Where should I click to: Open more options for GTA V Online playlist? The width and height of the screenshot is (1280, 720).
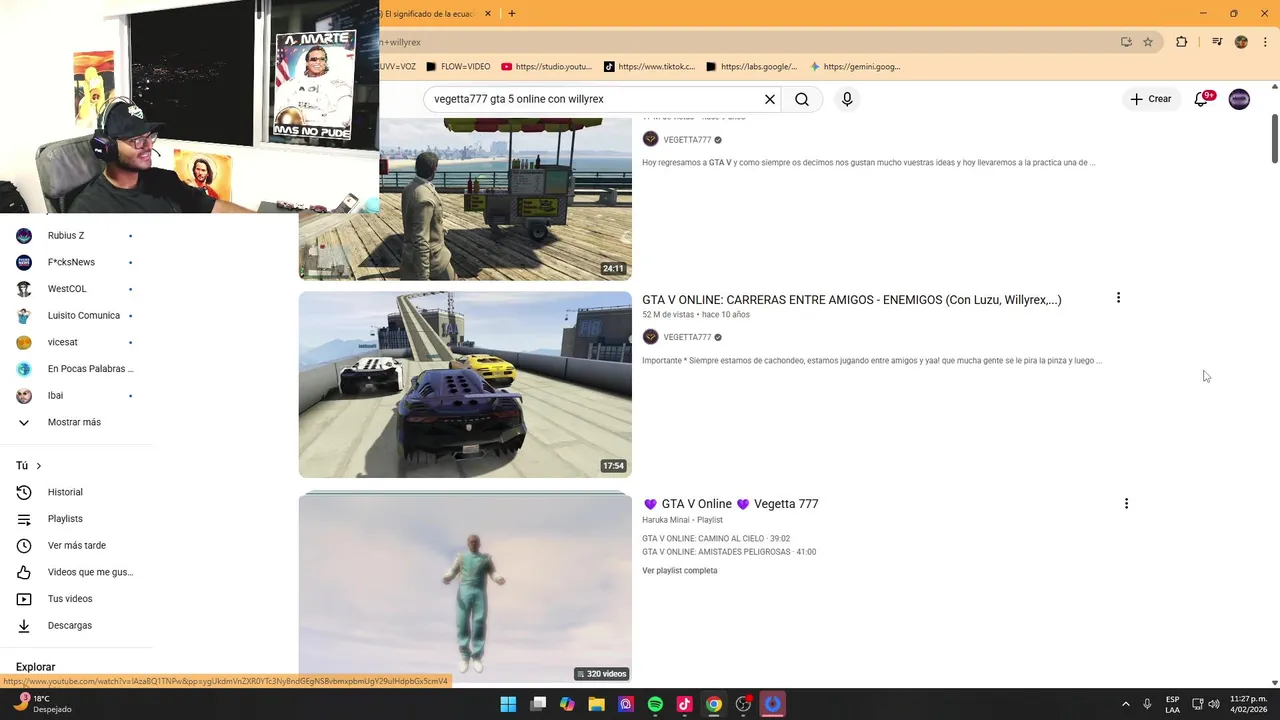1126,504
